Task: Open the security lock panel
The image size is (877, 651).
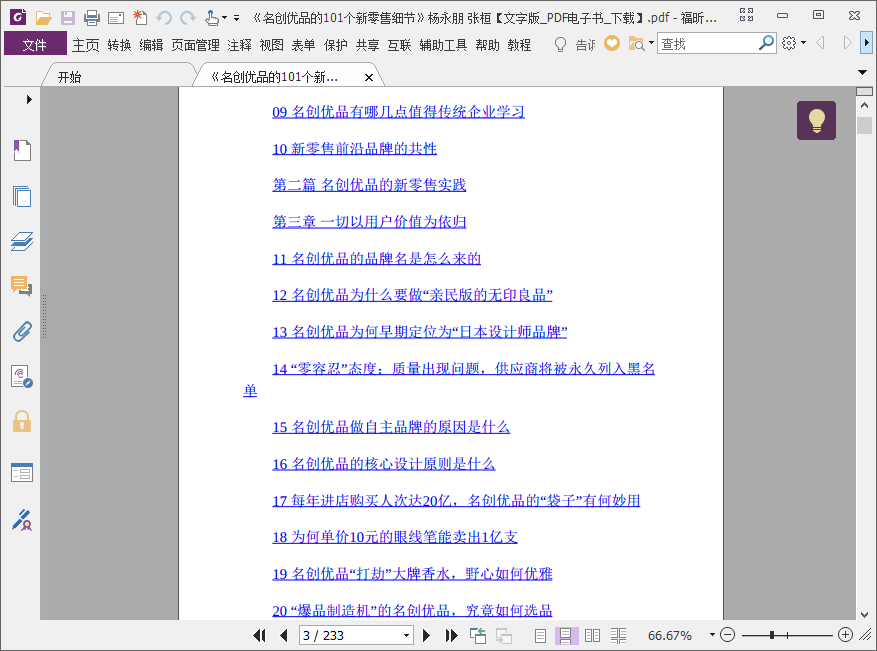Action: click(x=22, y=421)
